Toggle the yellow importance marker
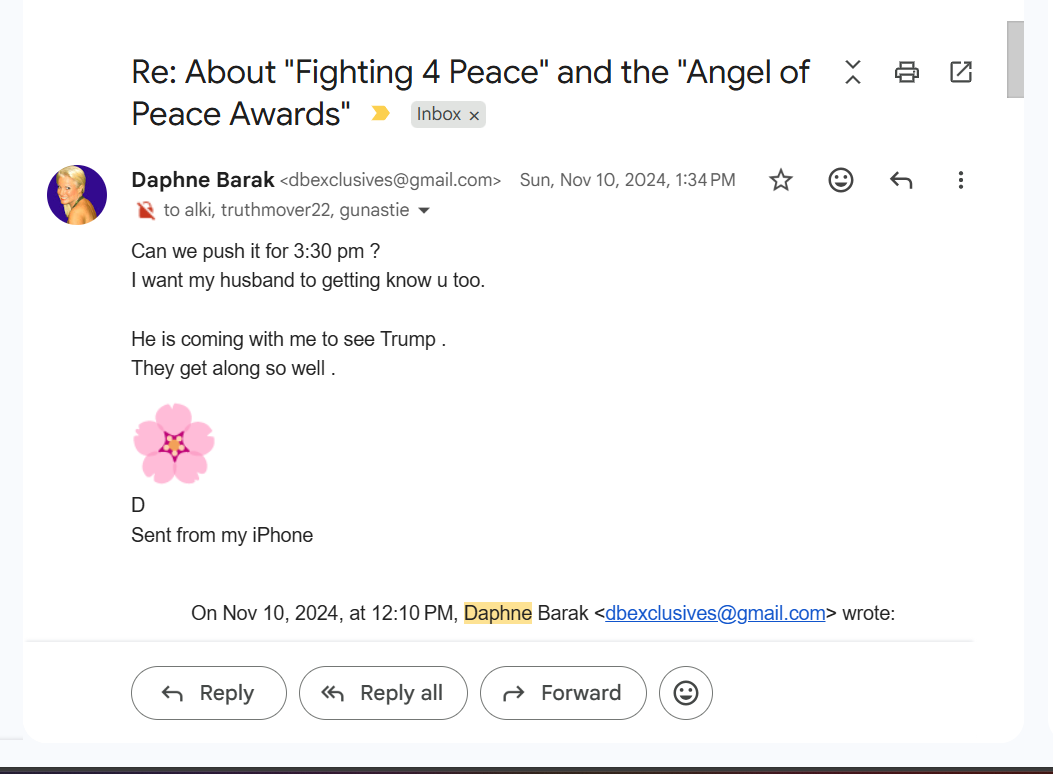The width and height of the screenshot is (1053, 774). [380, 114]
